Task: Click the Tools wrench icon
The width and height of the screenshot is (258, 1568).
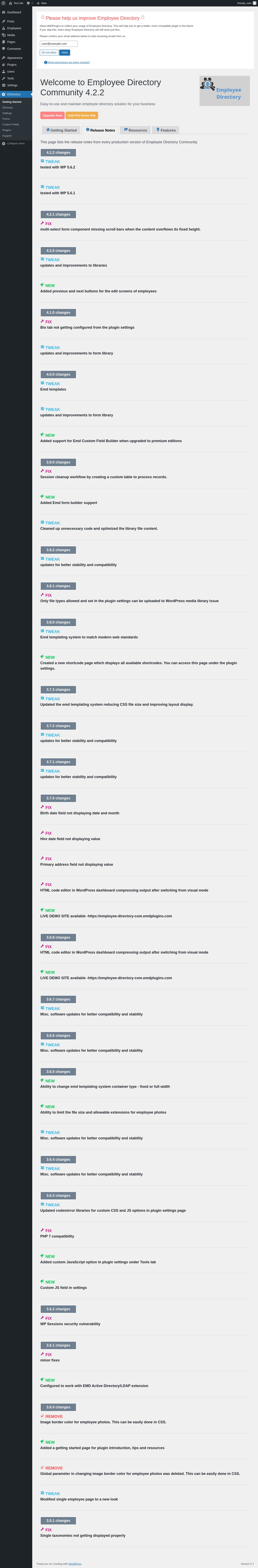Action: [x=4, y=79]
